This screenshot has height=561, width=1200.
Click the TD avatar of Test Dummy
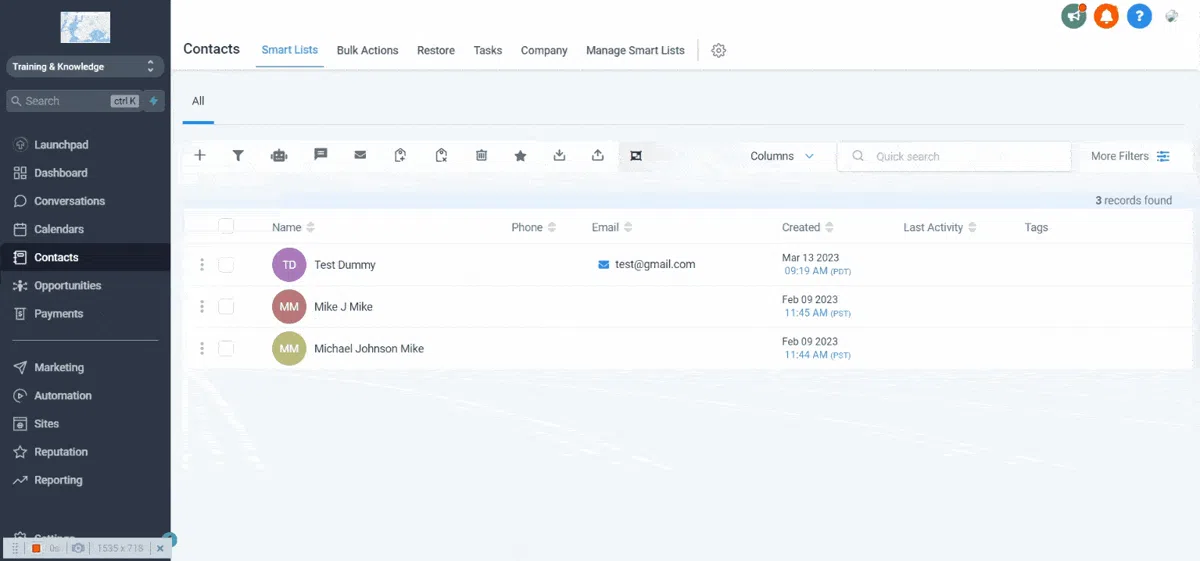tap(289, 265)
